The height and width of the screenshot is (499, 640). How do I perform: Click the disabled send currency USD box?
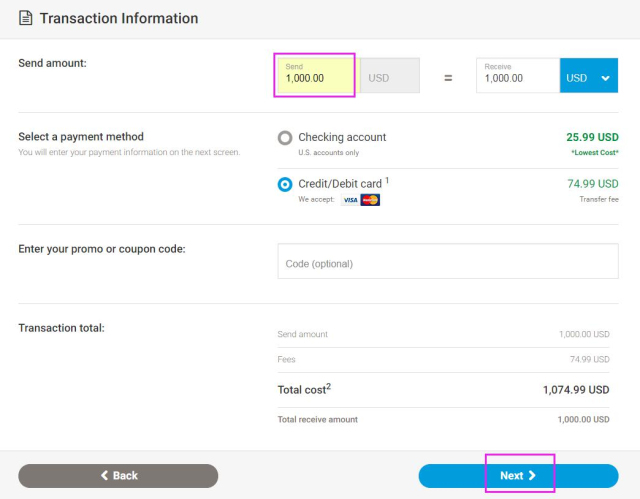[389, 77]
